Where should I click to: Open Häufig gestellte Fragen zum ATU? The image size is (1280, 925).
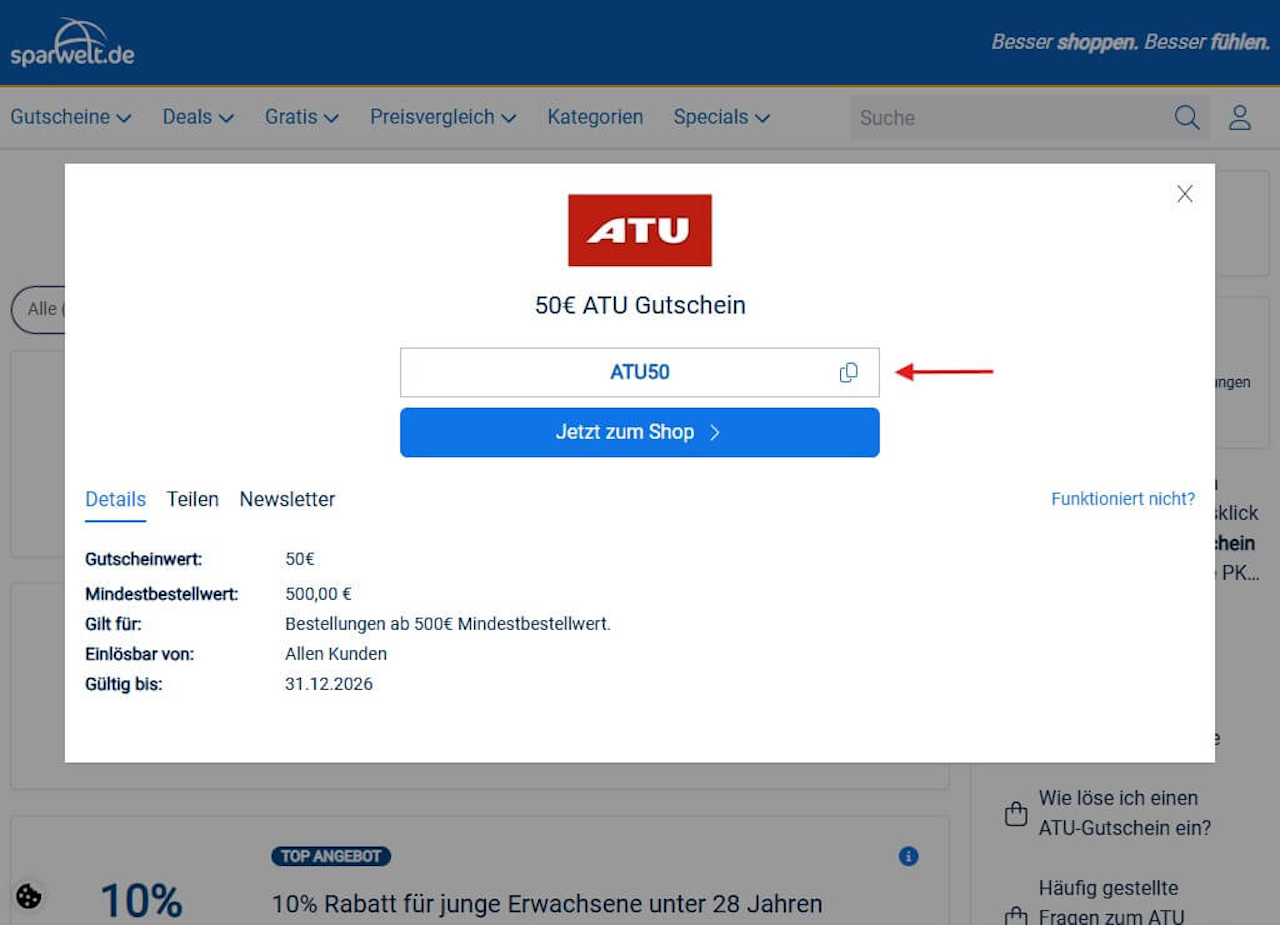point(1111,902)
